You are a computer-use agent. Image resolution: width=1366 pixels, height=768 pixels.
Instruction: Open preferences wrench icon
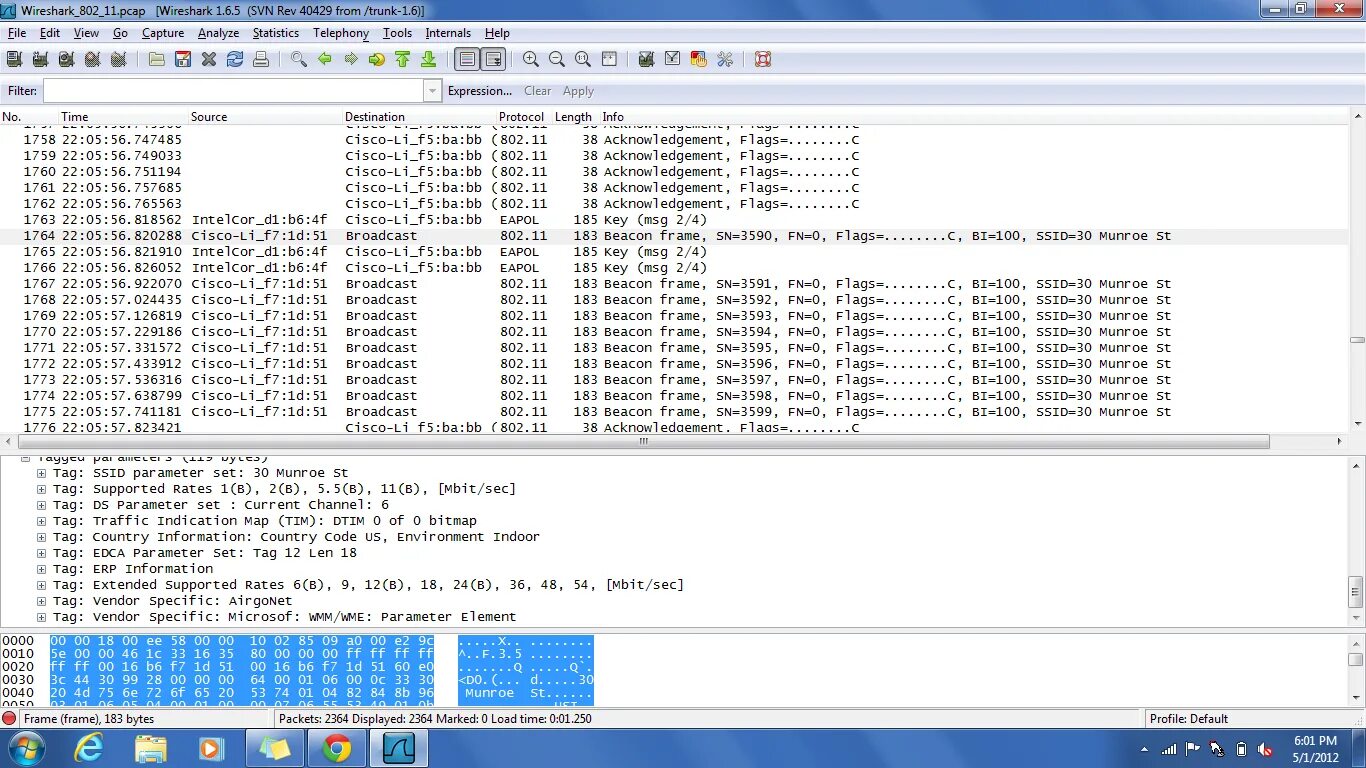[725, 60]
